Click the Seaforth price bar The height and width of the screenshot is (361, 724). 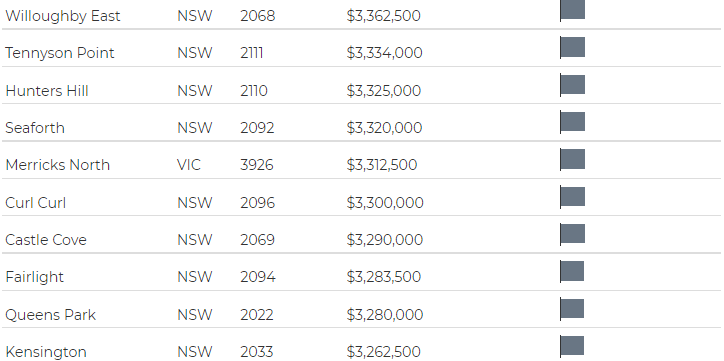(573, 122)
